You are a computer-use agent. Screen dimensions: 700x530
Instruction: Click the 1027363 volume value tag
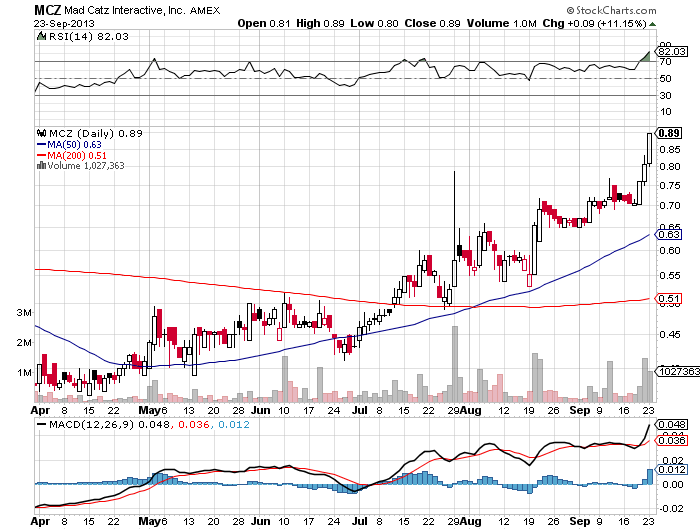click(678, 371)
